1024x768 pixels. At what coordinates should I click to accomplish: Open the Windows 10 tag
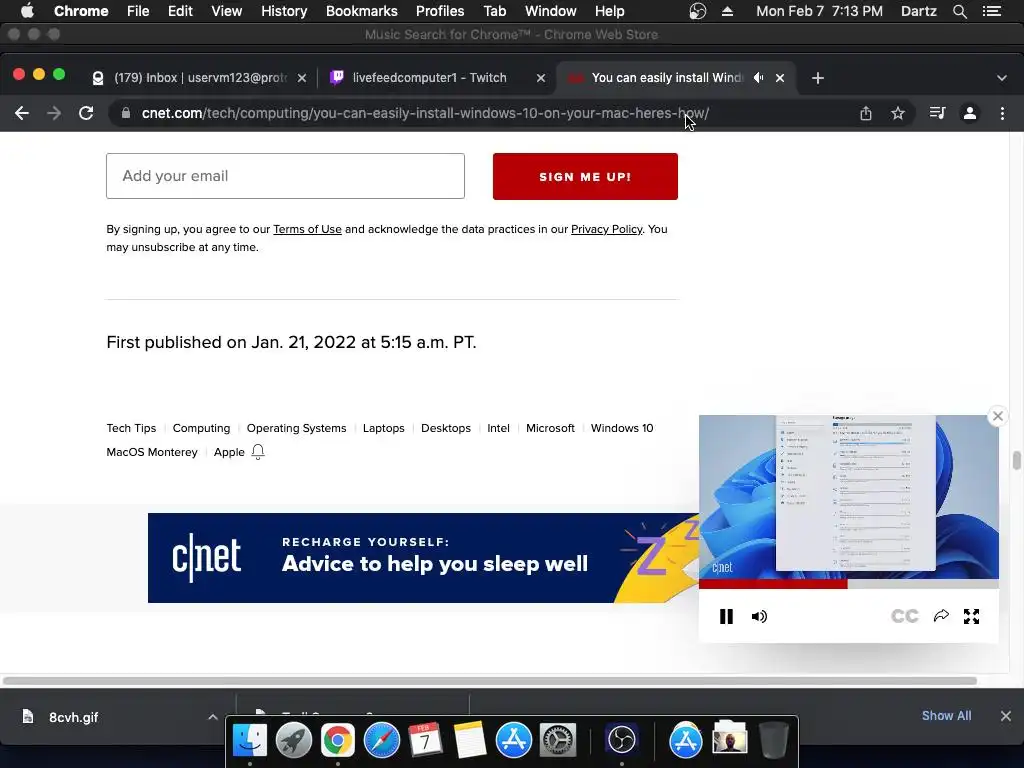pyautogui.click(x=622, y=428)
